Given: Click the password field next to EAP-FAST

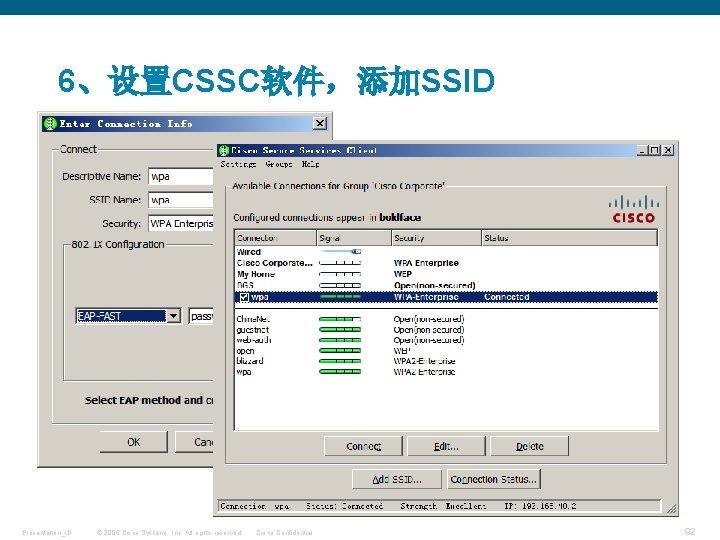Looking at the screenshot, I should tap(201, 316).
